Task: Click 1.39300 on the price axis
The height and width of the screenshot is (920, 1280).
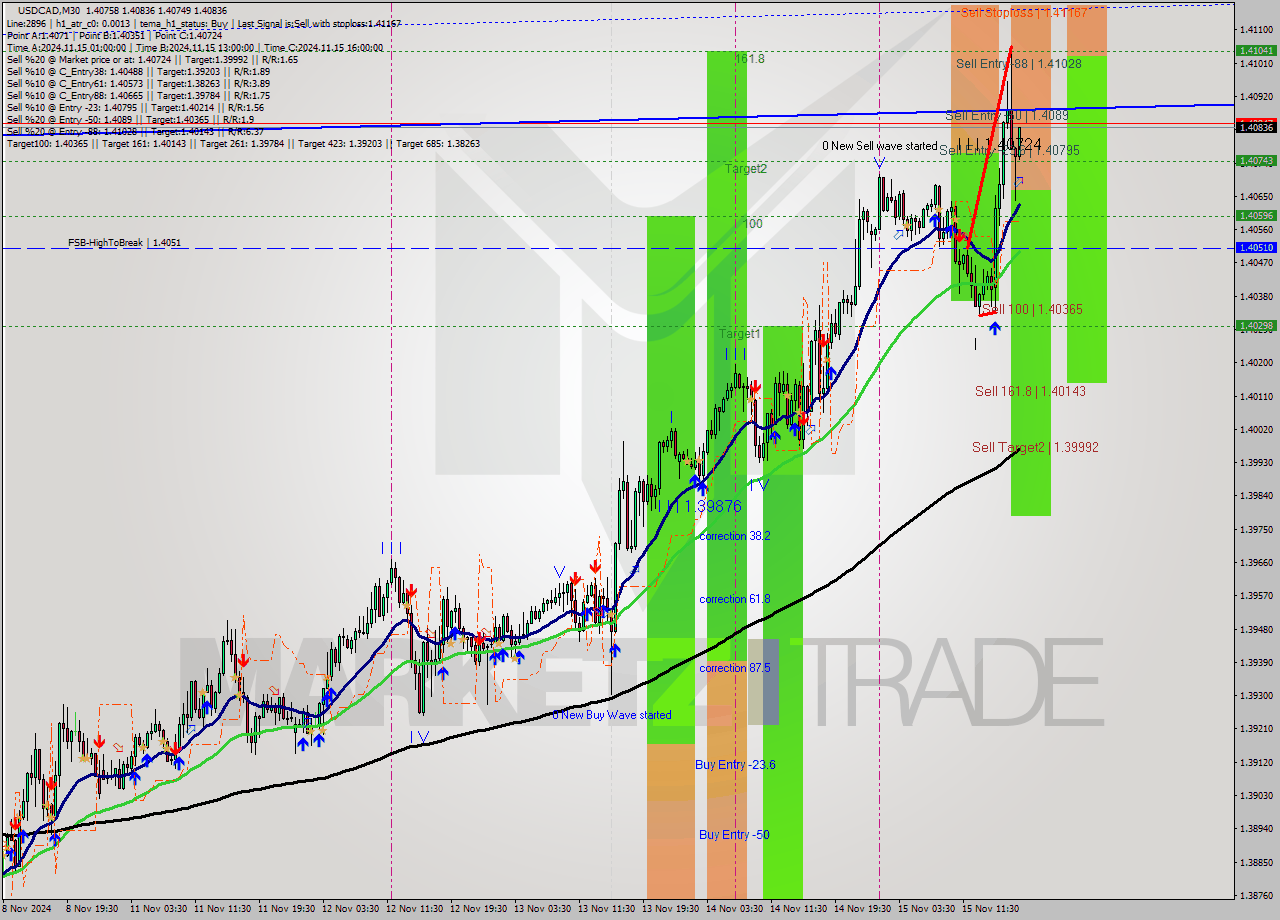Action: coord(1256,695)
